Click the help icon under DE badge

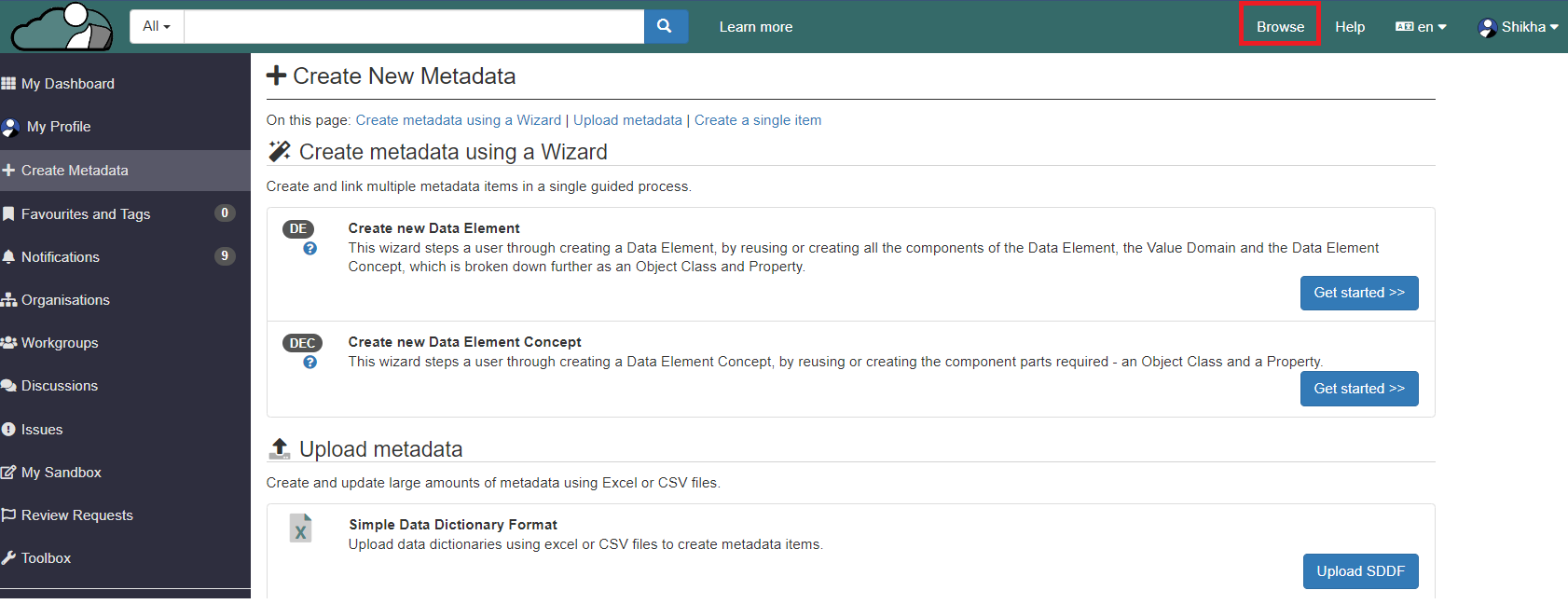coord(310,249)
